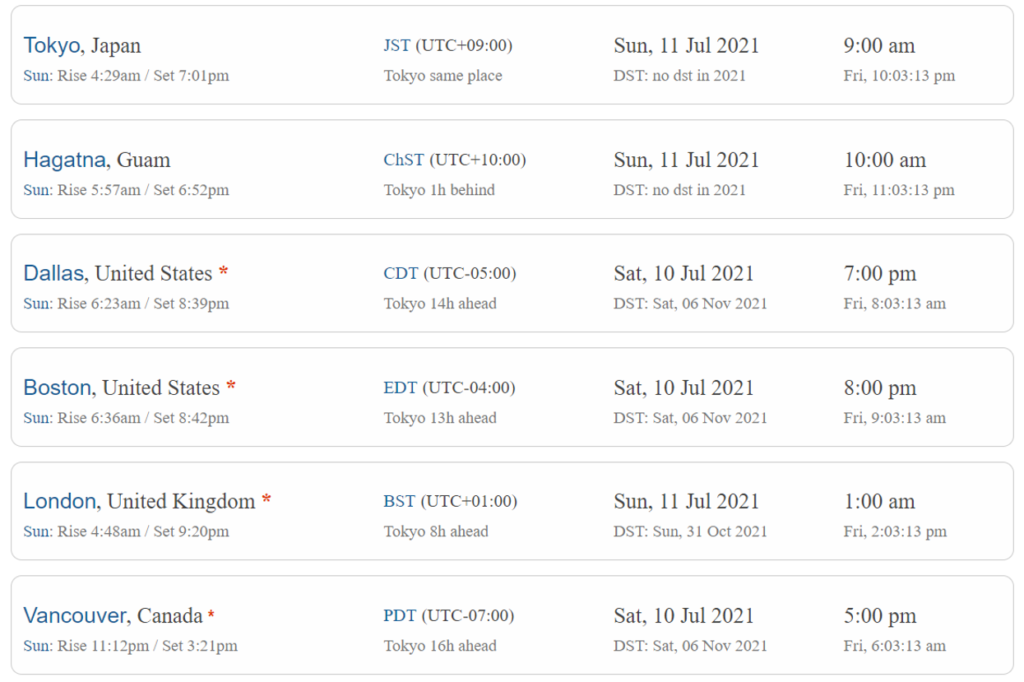The height and width of the screenshot is (682, 1024).
Task: Click the JST time zone abbreviation
Action: point(397,45)
